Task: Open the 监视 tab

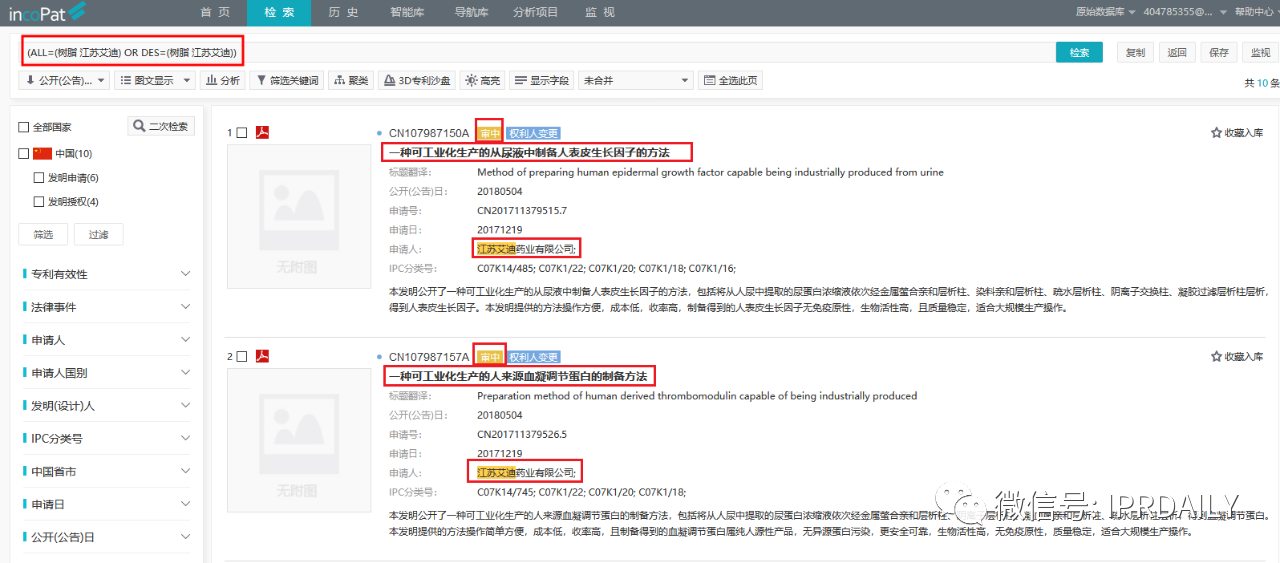Action: tap(600, 13)
